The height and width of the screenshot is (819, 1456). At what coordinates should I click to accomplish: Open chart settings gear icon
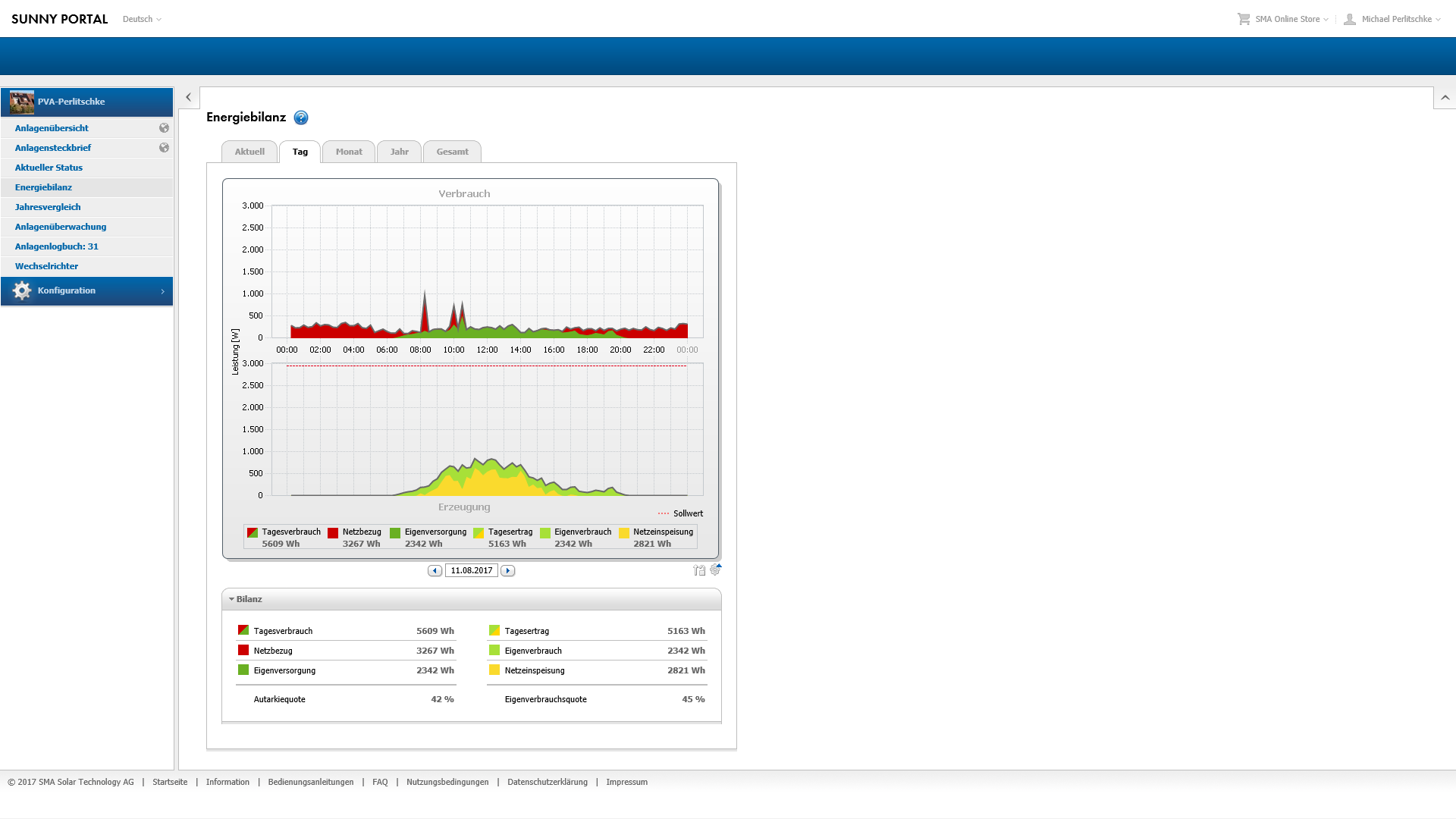(x=715, y=570)
